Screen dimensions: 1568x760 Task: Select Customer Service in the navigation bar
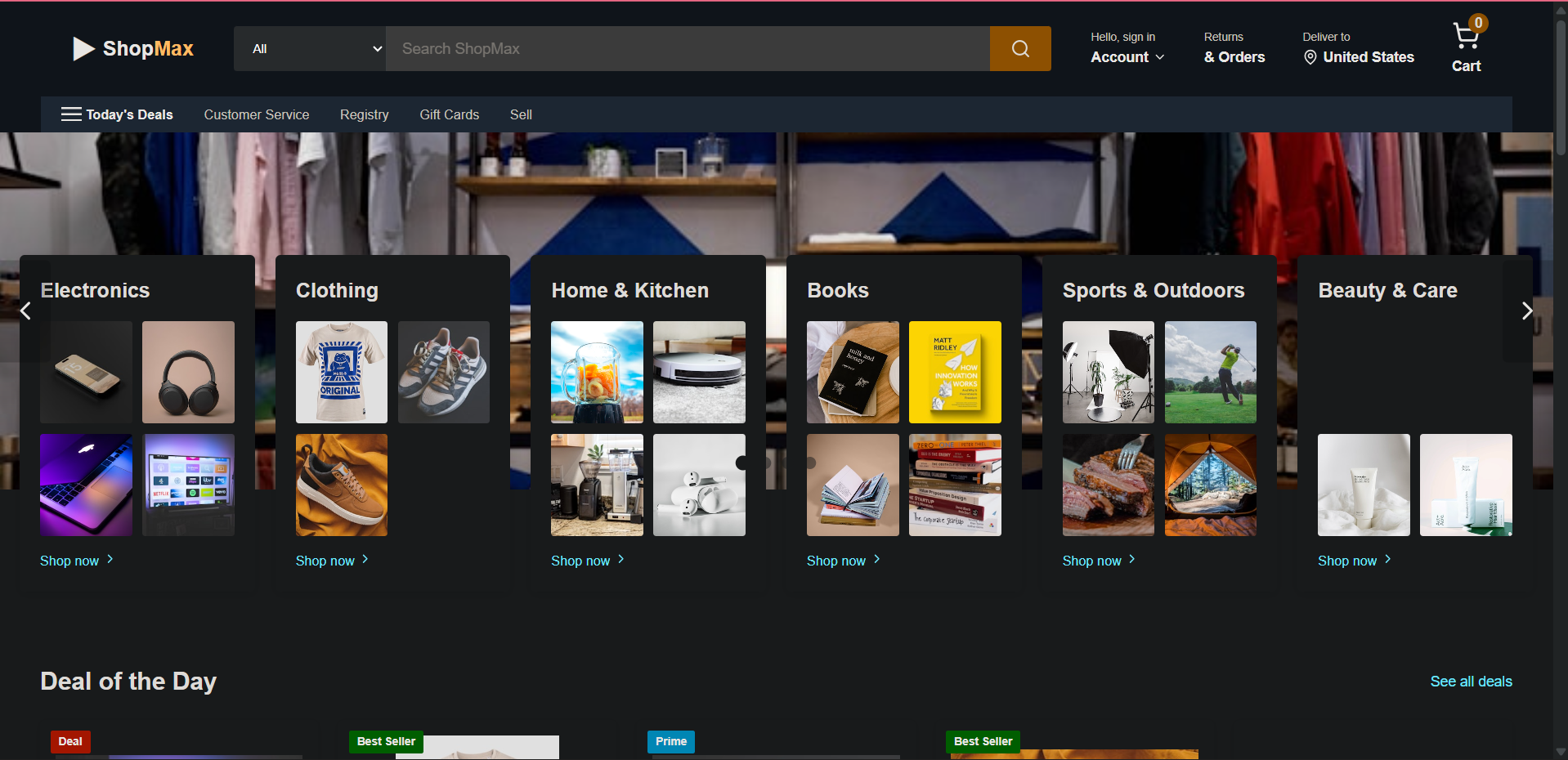(x=256, y=114)
